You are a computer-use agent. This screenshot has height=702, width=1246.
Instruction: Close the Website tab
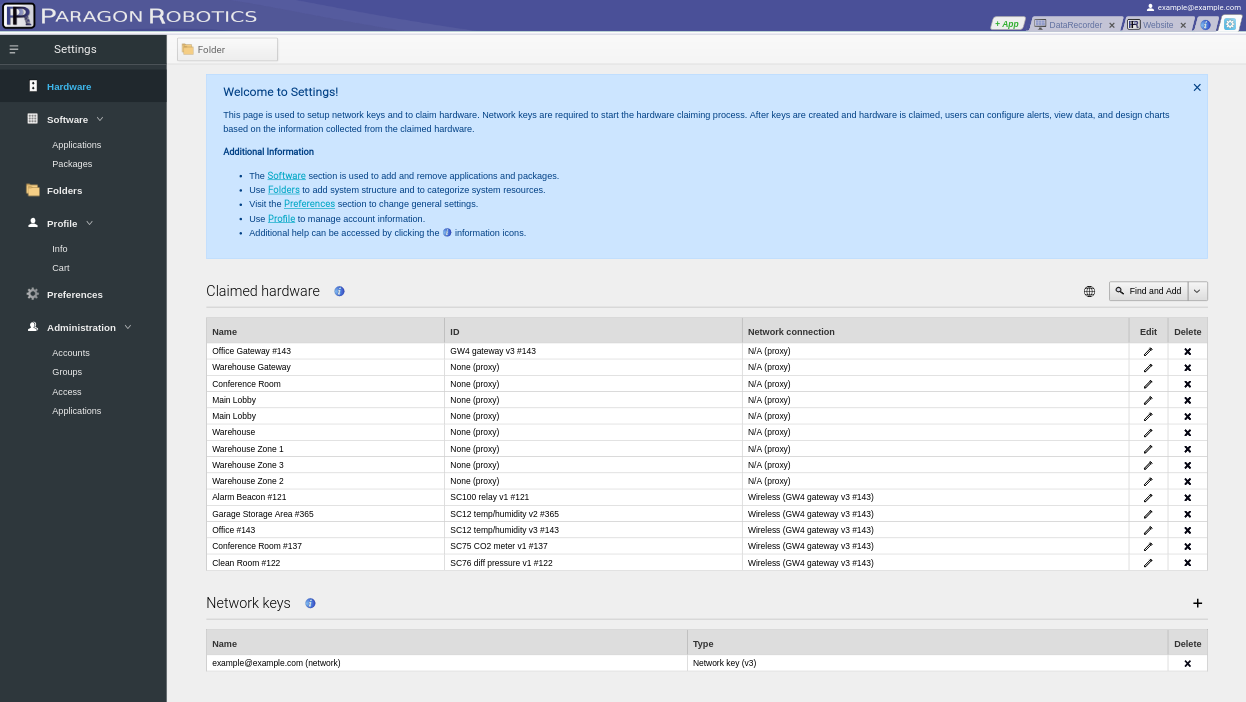coord(1183,25)
